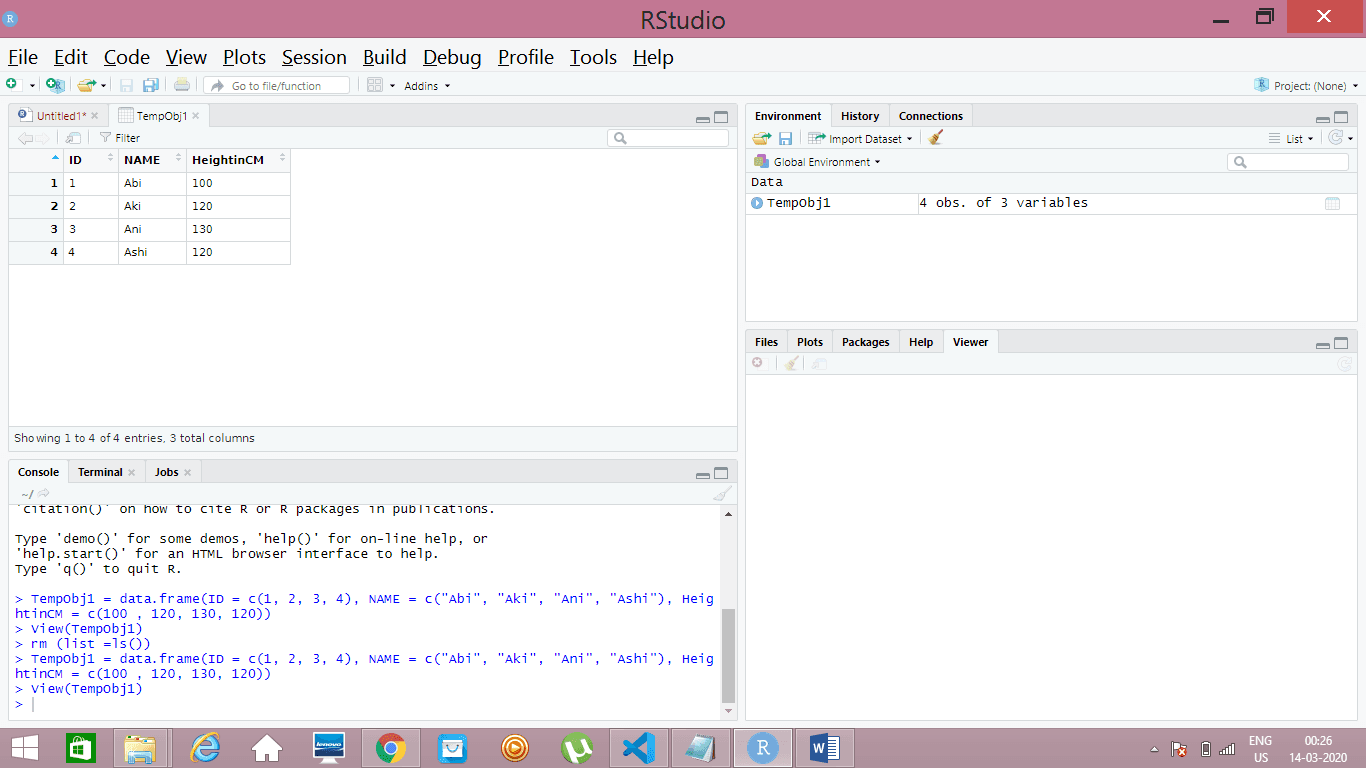Image resolution: width=1366 pixels, height=768 pixels.
Task: Click the clear console broom icon
Action: click(722, 494)
